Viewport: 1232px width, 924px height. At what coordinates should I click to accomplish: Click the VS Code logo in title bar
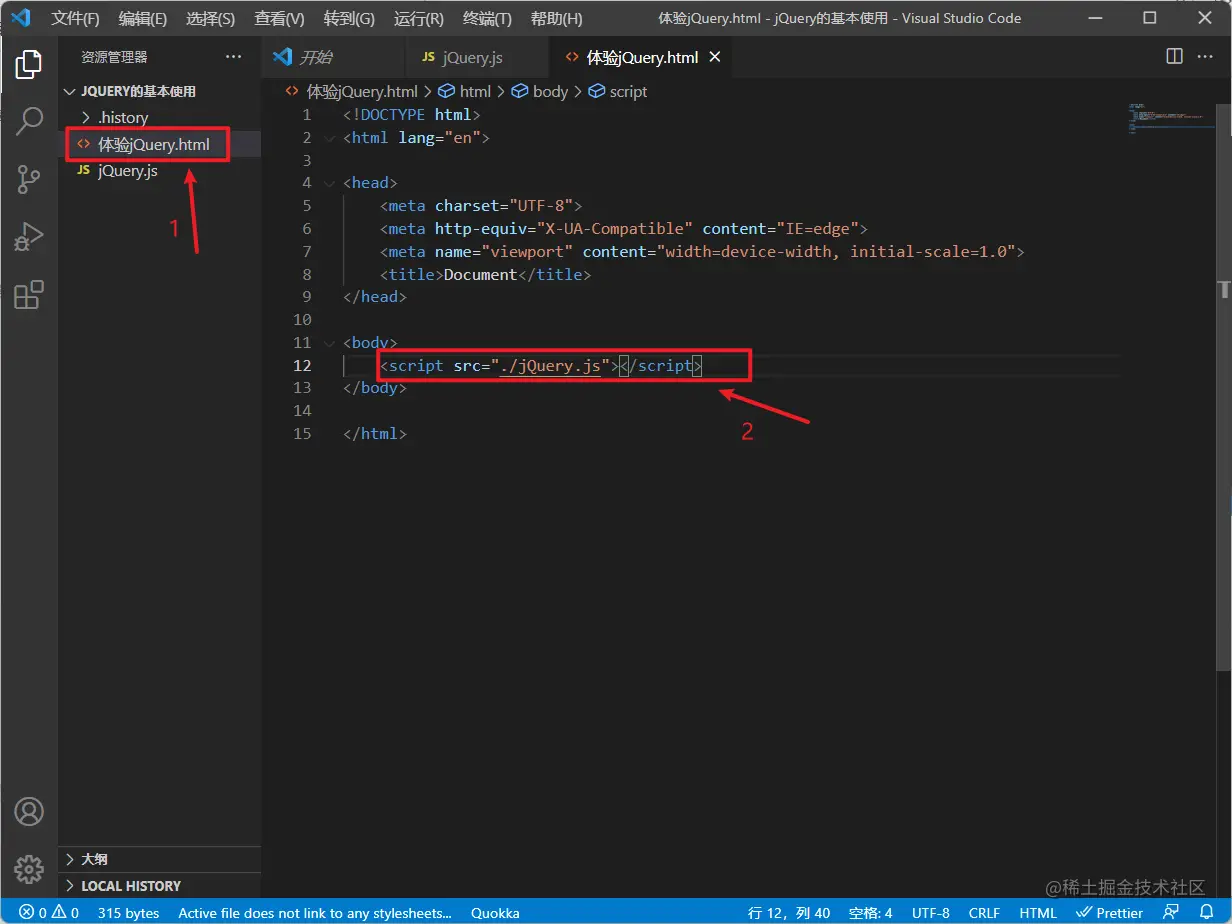pos(21,18)
